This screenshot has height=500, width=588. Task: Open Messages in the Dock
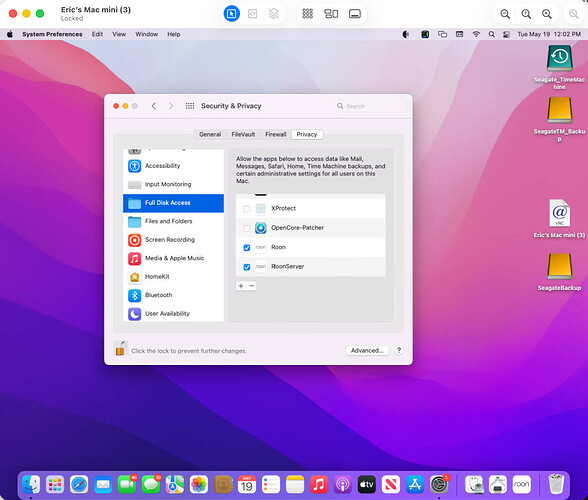coord(151,484)
